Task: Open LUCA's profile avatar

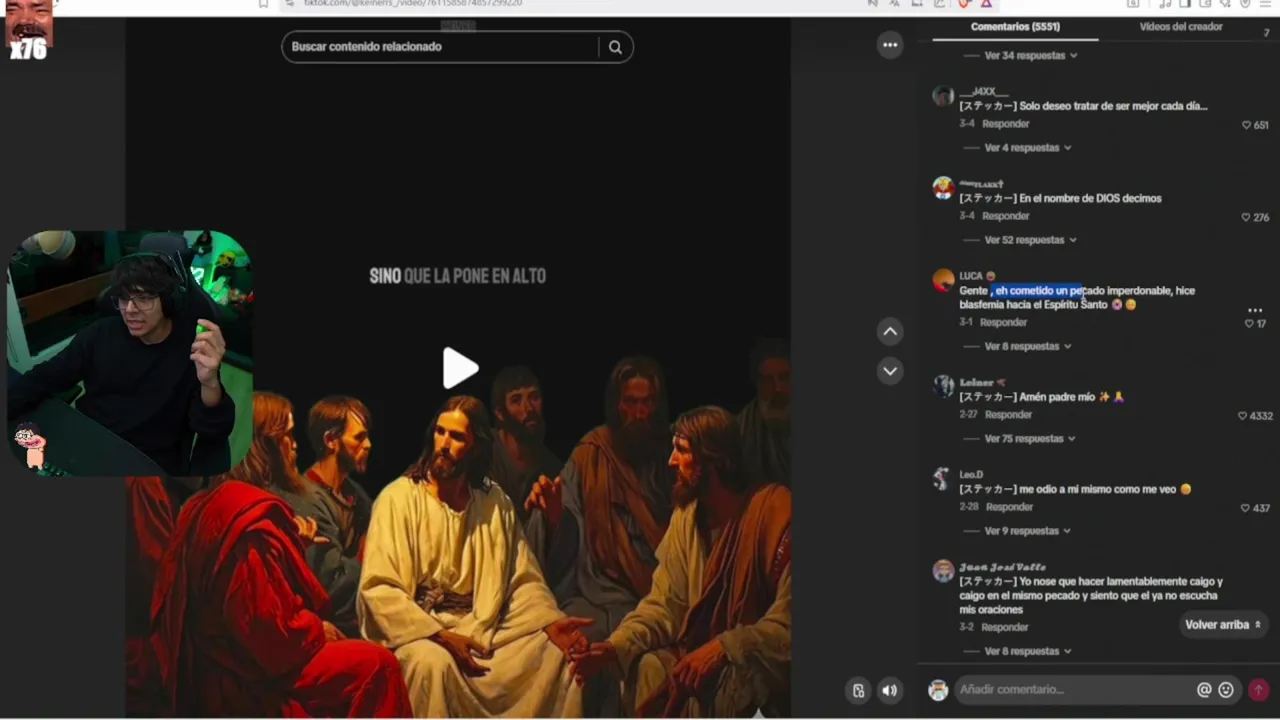Action: [943, 280]
